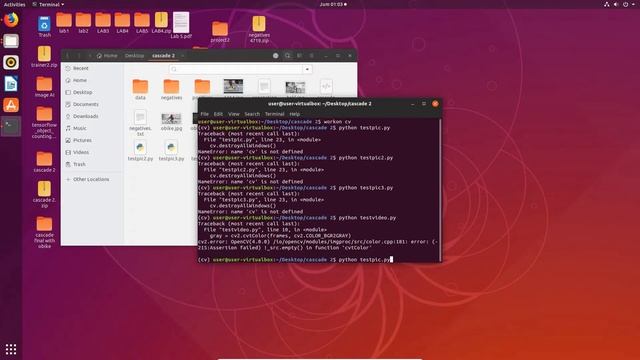The height and width of the screenshot is (360, 640).
Task: Select the LAB3 desktop folder
Action: point(103,23)
